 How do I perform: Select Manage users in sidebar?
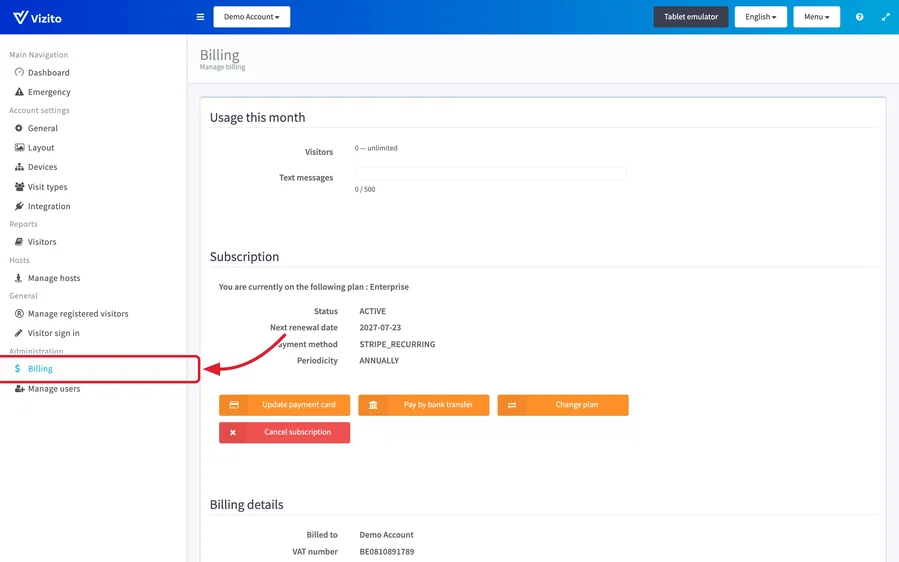[47, 389]
